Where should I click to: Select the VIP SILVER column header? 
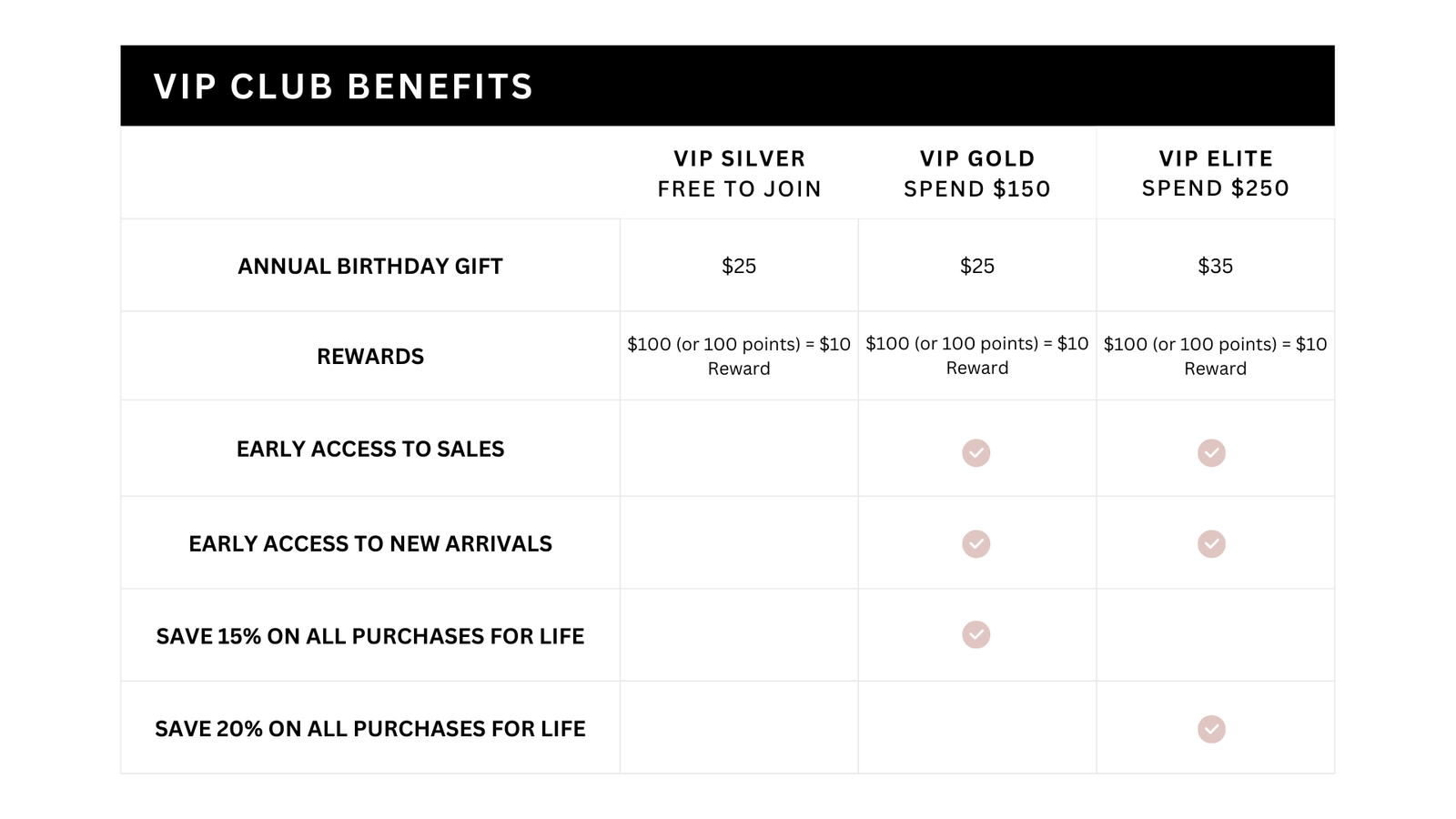(x=739, y=173)
